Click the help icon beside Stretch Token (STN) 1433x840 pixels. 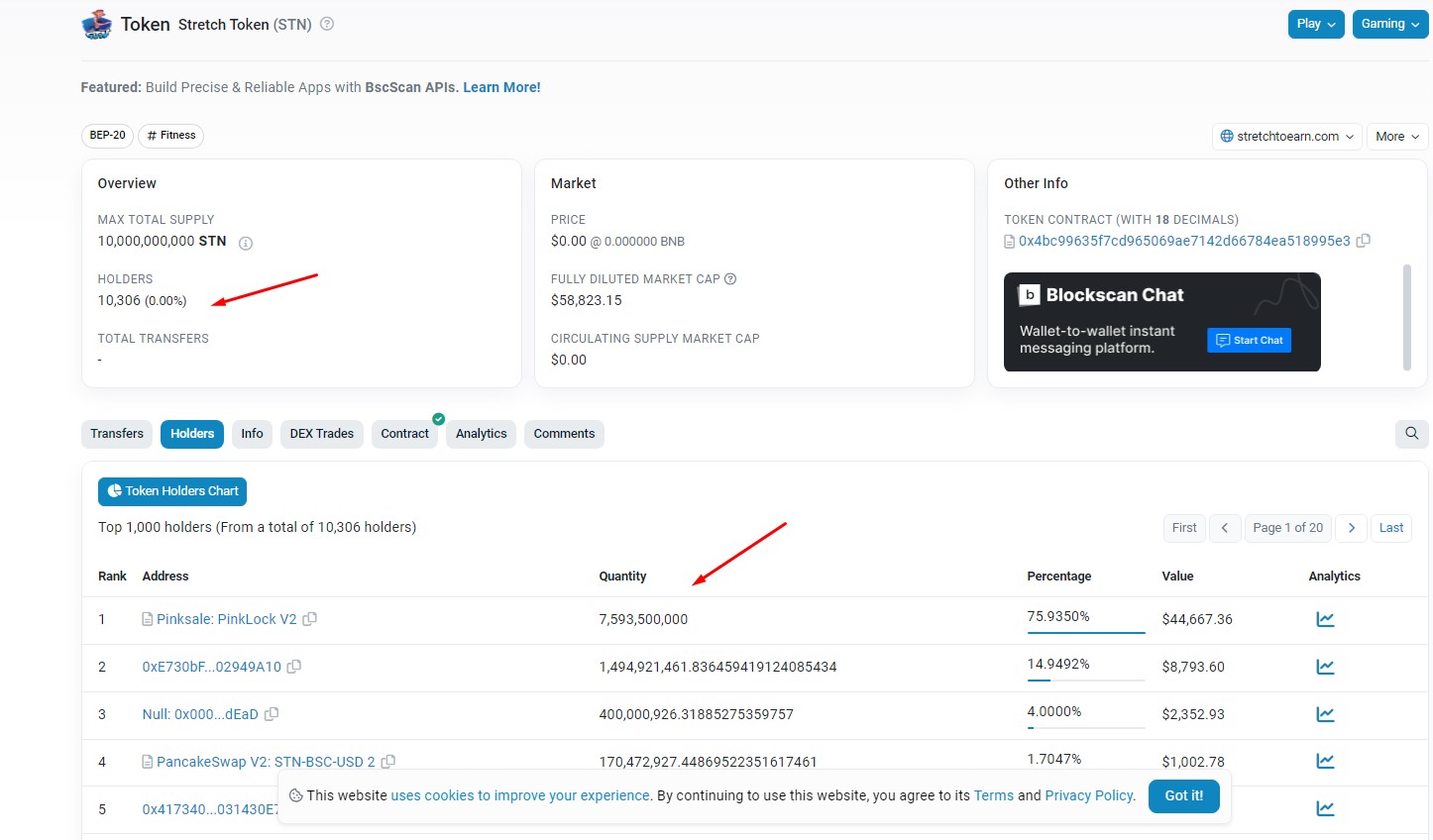pyautogui.click(x=327, y=24)
